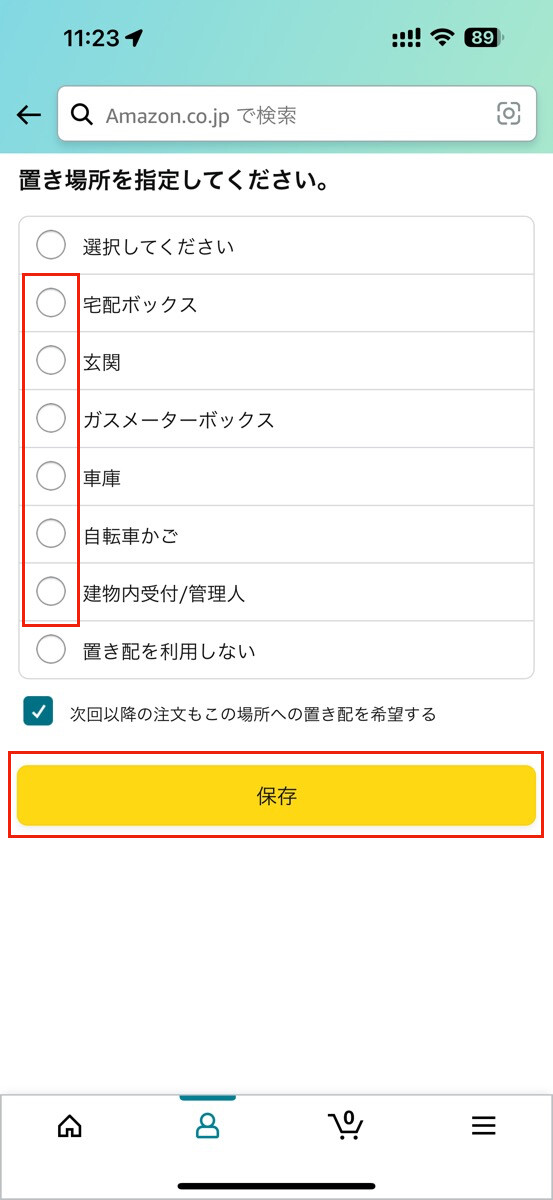Select the ガスメーターボックス radio option
The image size is (553, 1200).
(x=51, y=418)
